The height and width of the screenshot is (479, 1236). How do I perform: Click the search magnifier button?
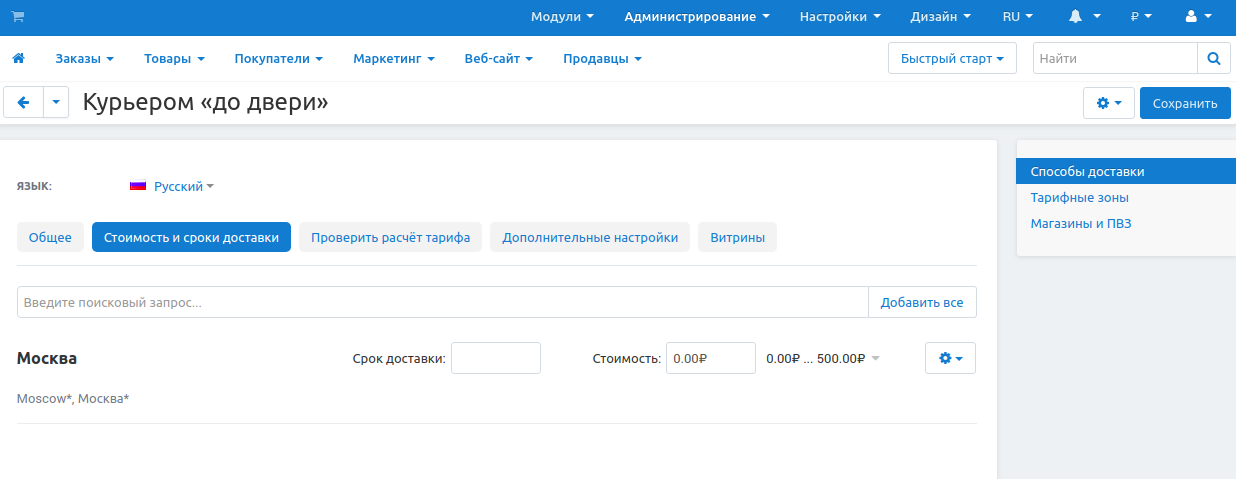tap(1213, 59)
